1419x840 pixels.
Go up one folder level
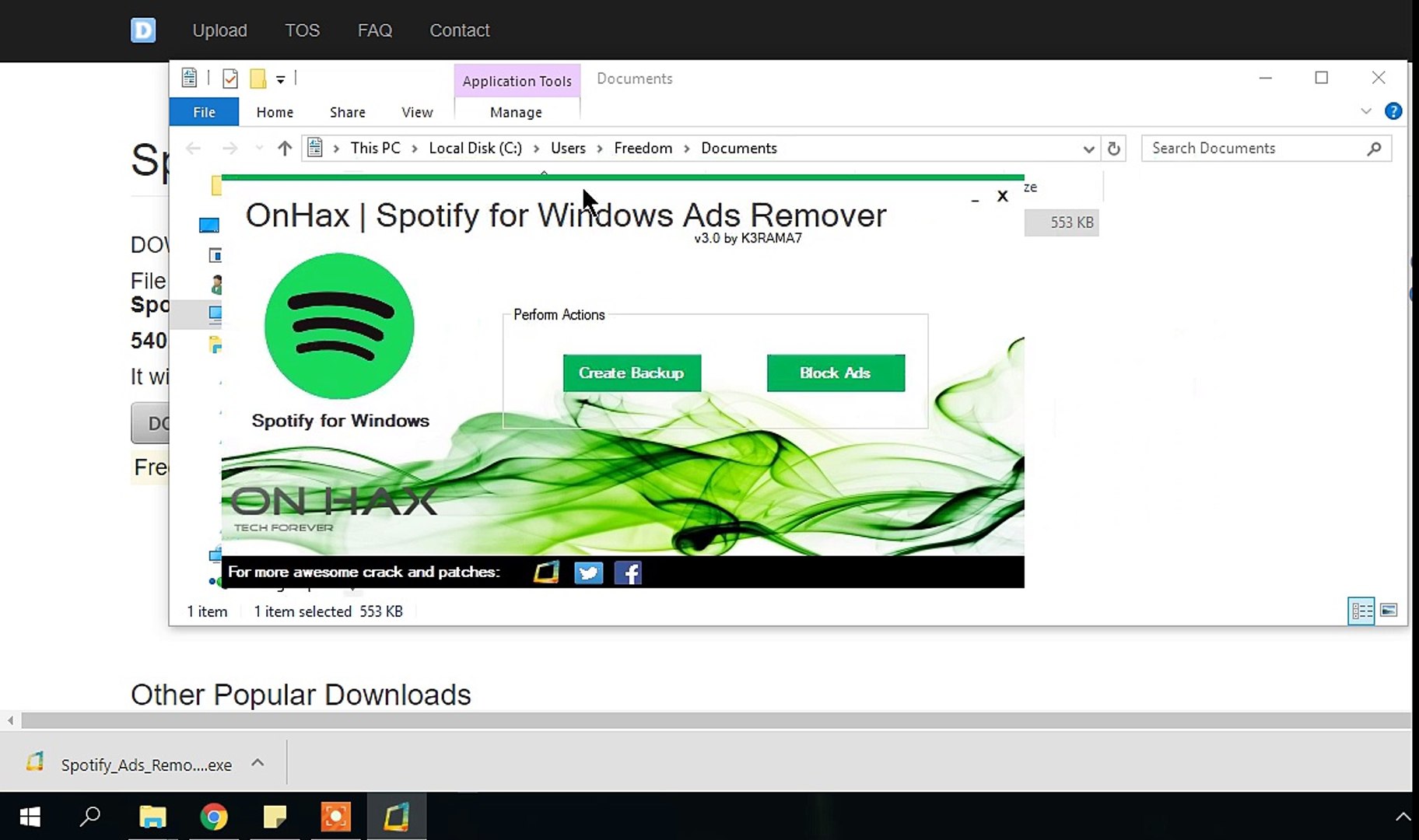285,148
